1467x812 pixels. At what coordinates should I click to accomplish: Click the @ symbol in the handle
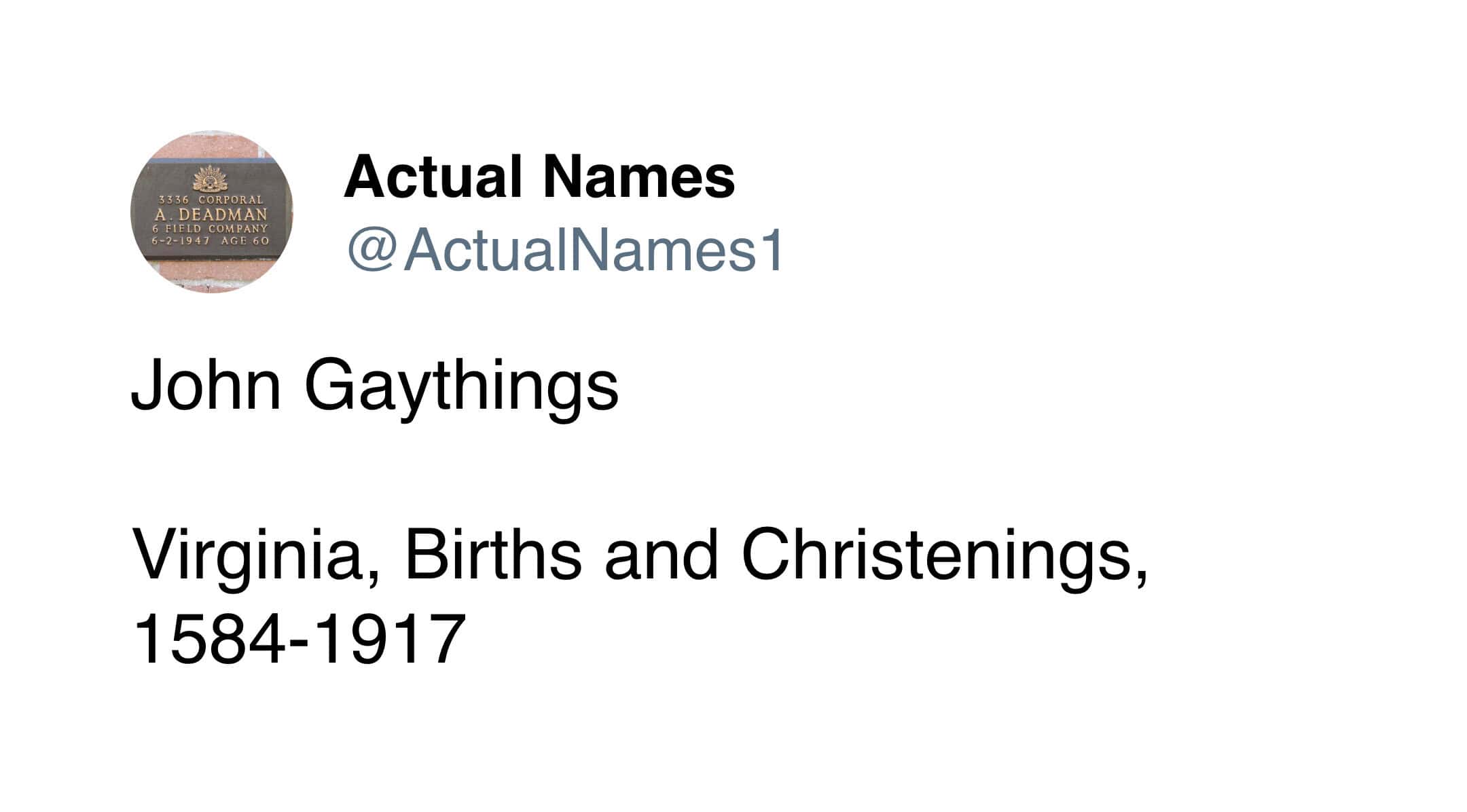(371, 250)
